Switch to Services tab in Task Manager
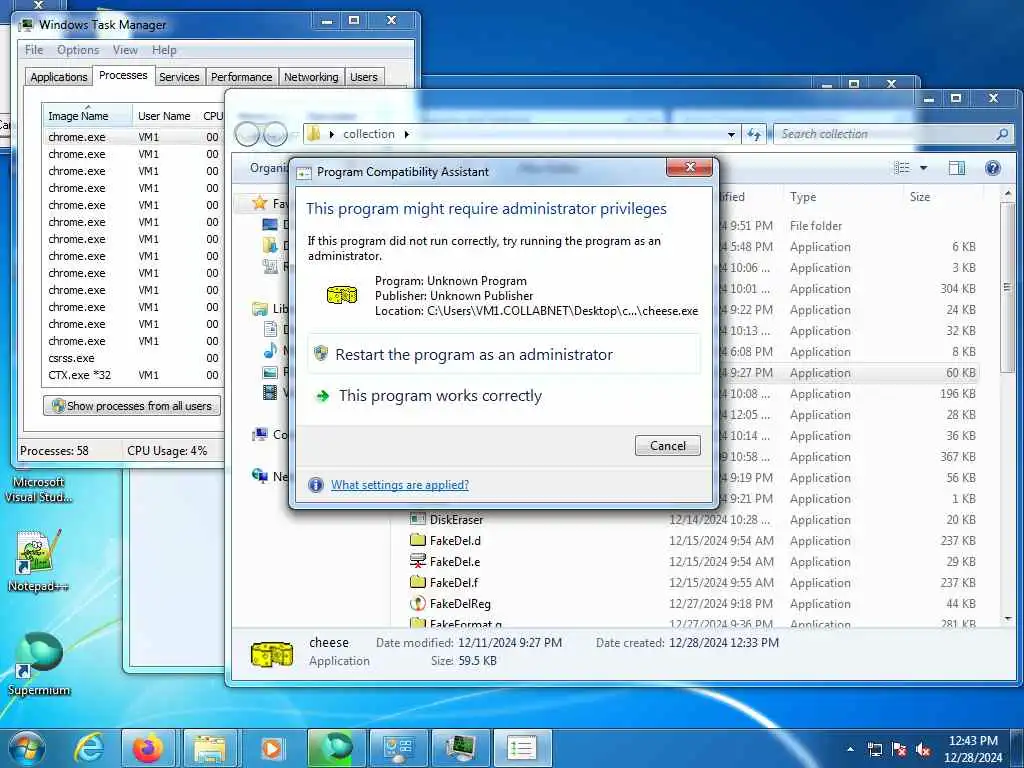The width and height of the screenshot is (1024, 768). click(179, 77)
